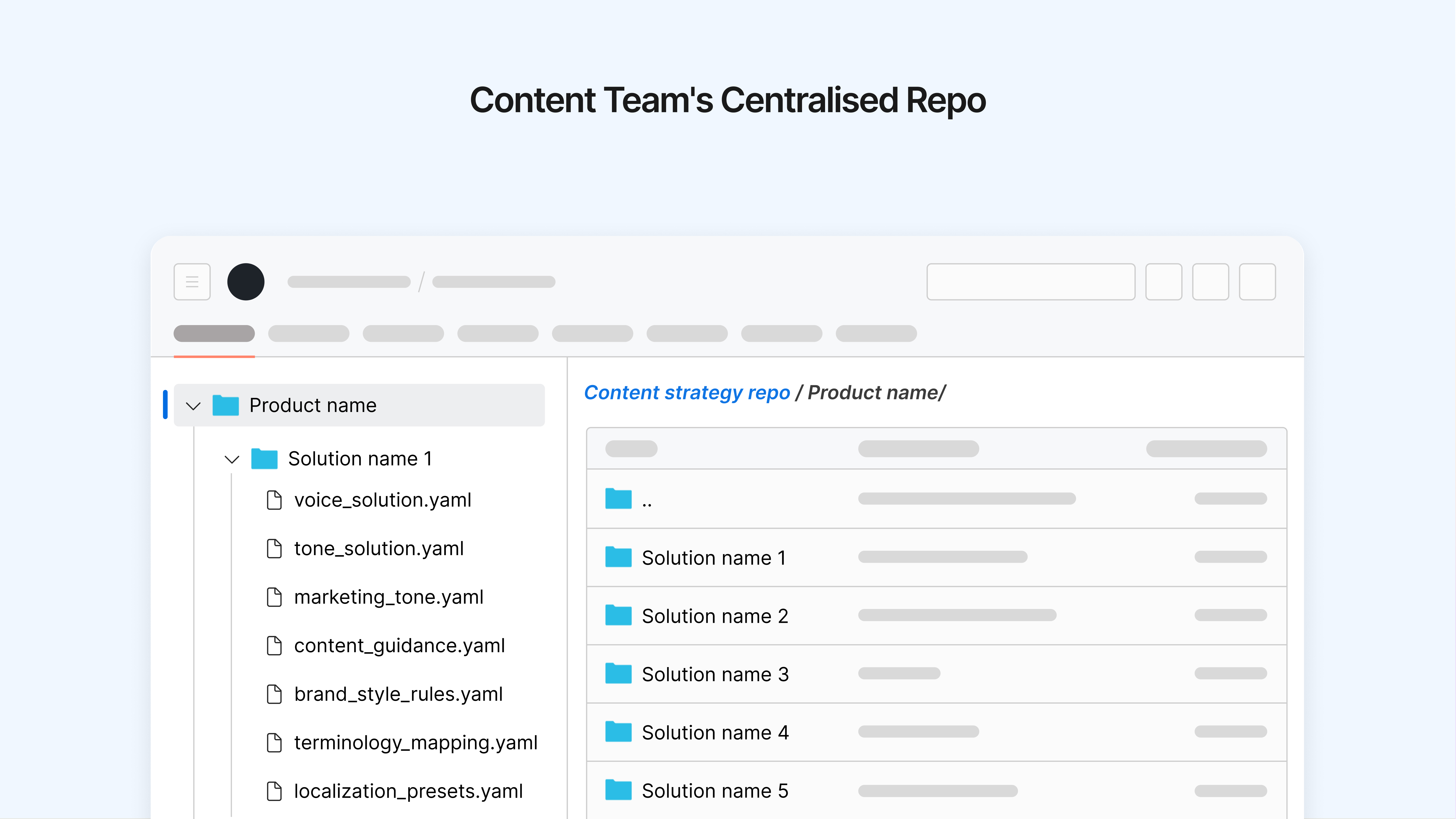Image resolution: width=1456 pixels, height=819 pixels.
Task: Click file icon beside voice_solution.yaml
Action: (274, 500)
